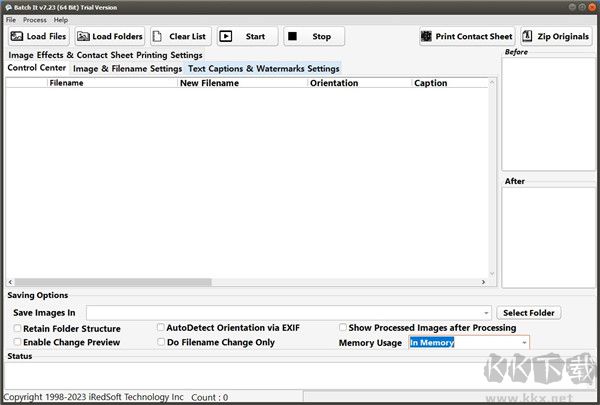Start batch processing with the play icon
The height and width of the screenshot is (405, 600).
(226, 37)
